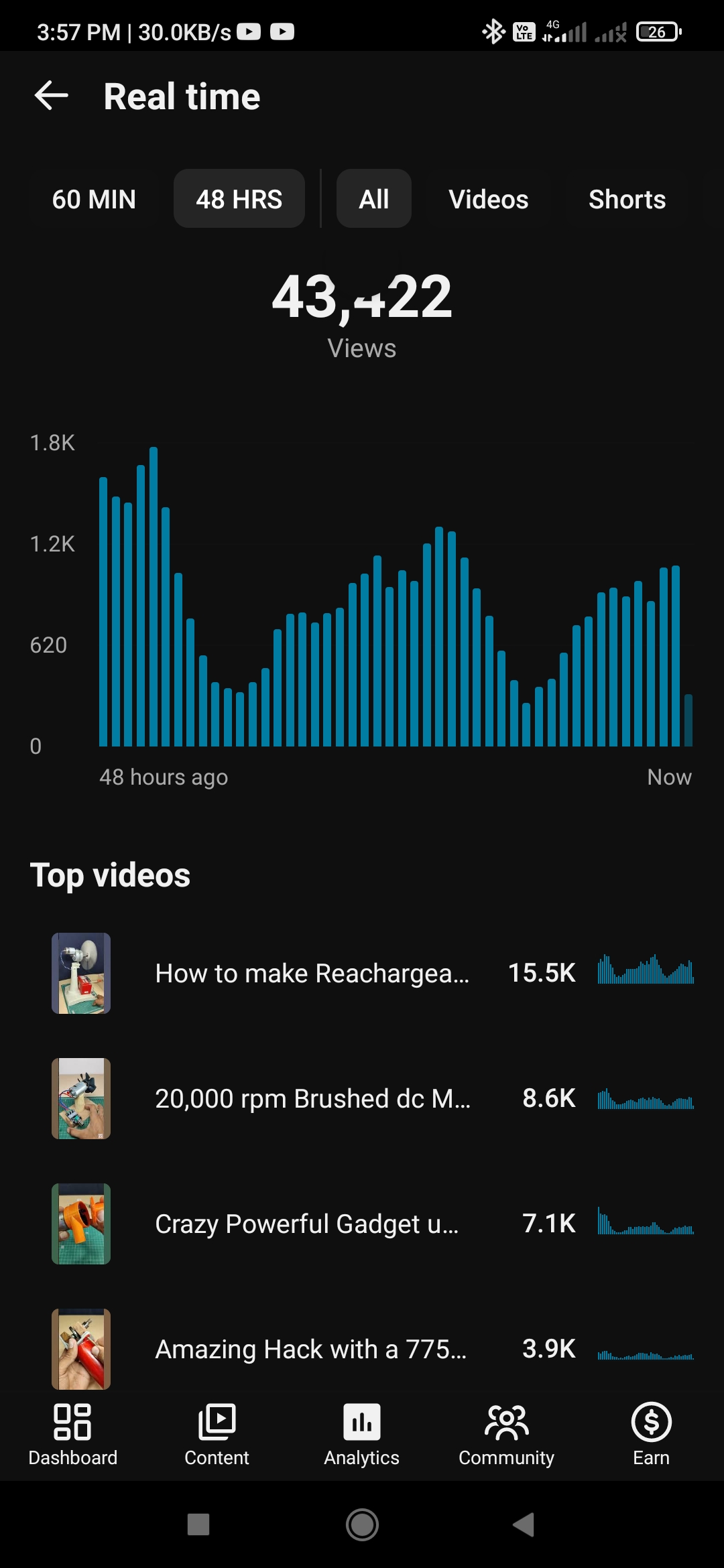Select the All content filter chip
This screenshot has height=1568, width=724.
coord(374,199)
